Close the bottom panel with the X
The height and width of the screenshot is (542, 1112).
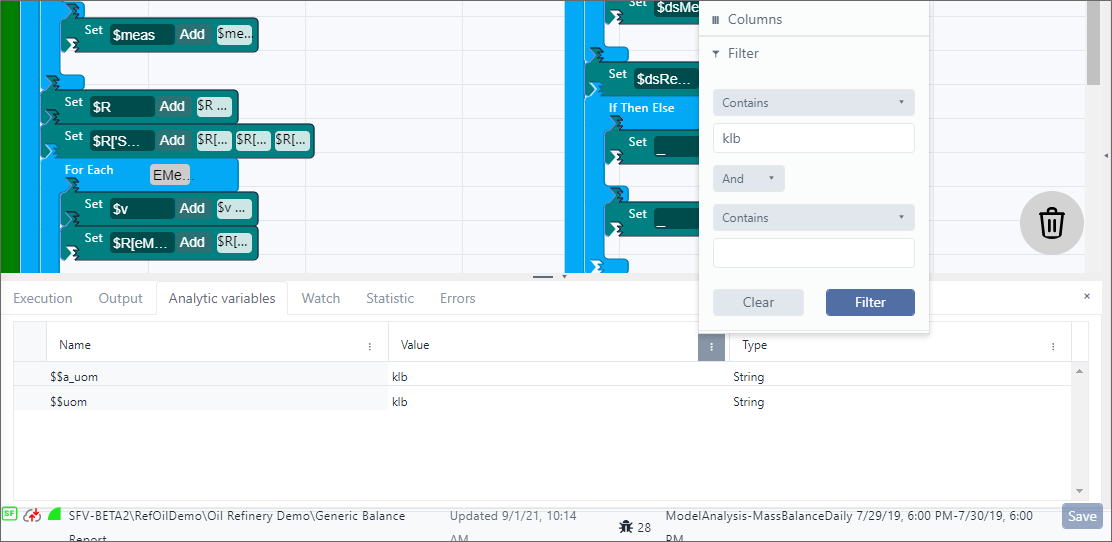[1087, 297]
